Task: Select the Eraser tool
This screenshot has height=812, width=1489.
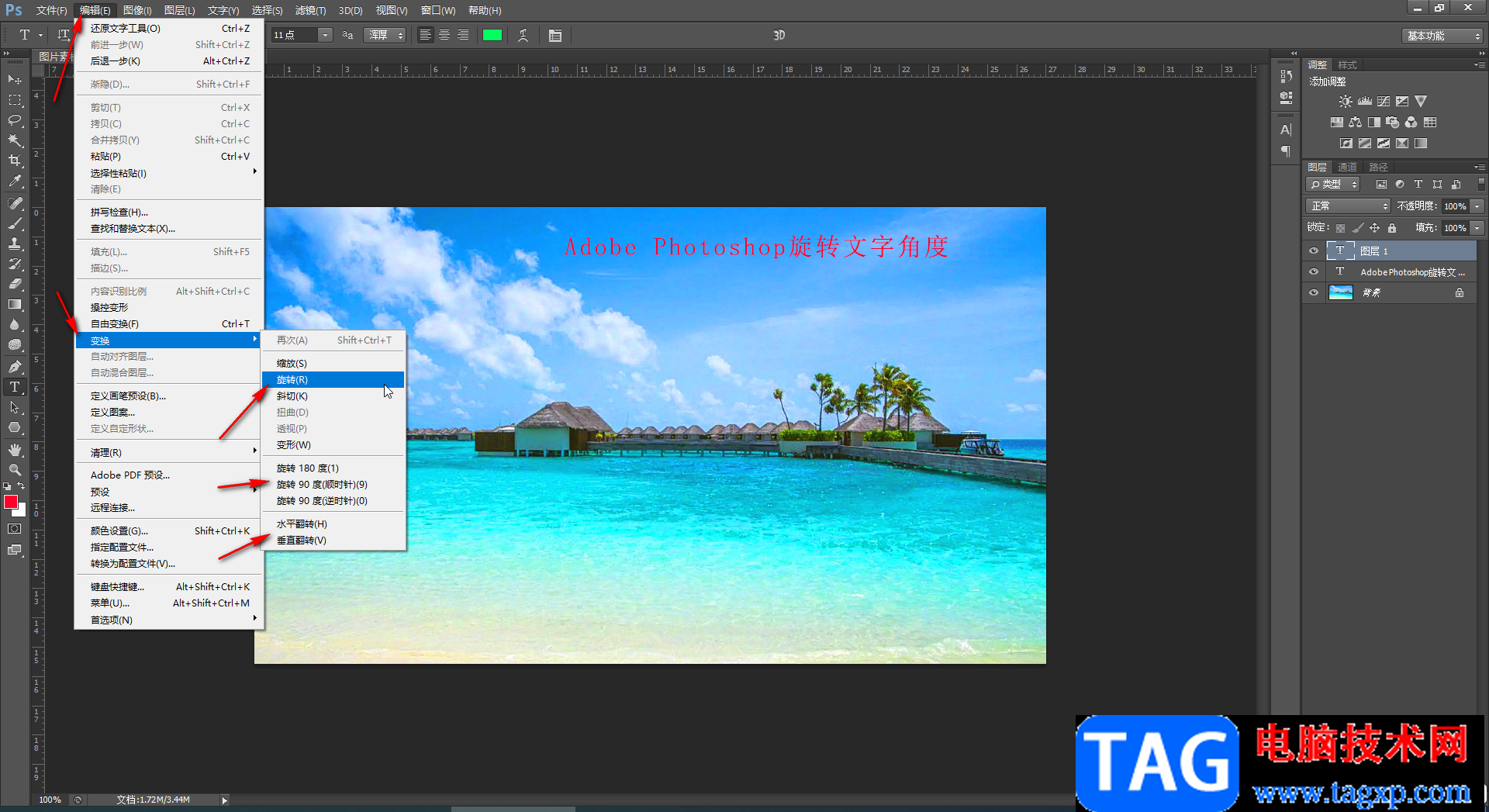Action: pos(15,284)
